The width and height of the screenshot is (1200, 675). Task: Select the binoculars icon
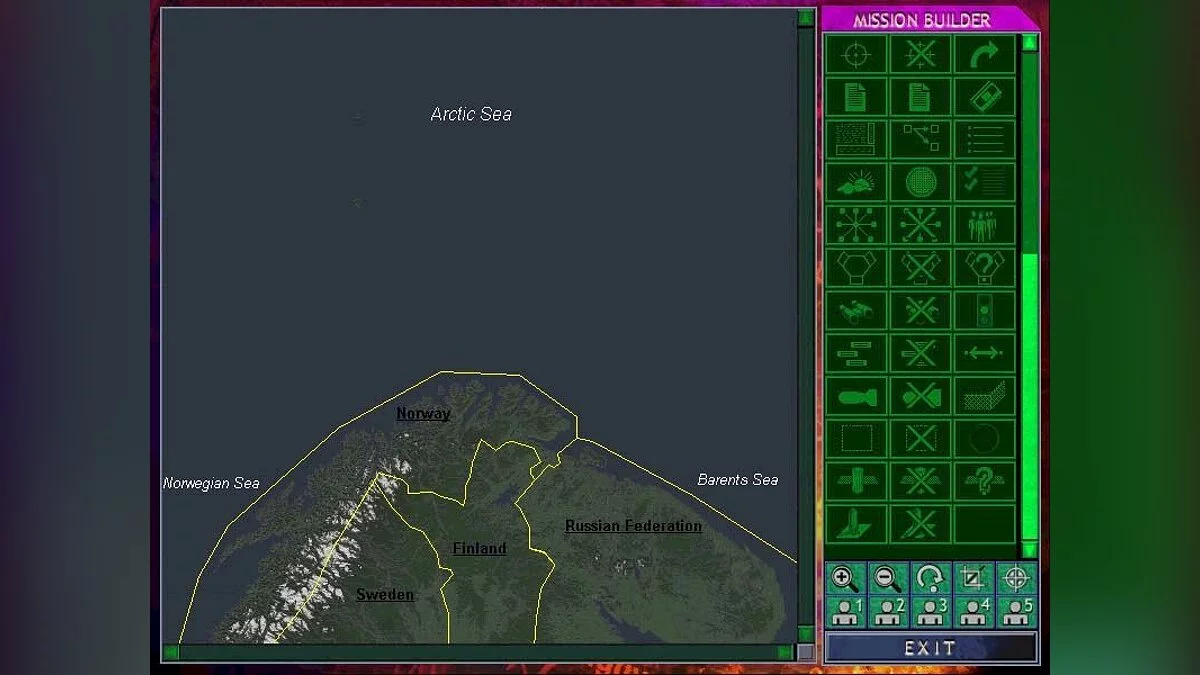[x=856, y=310]
